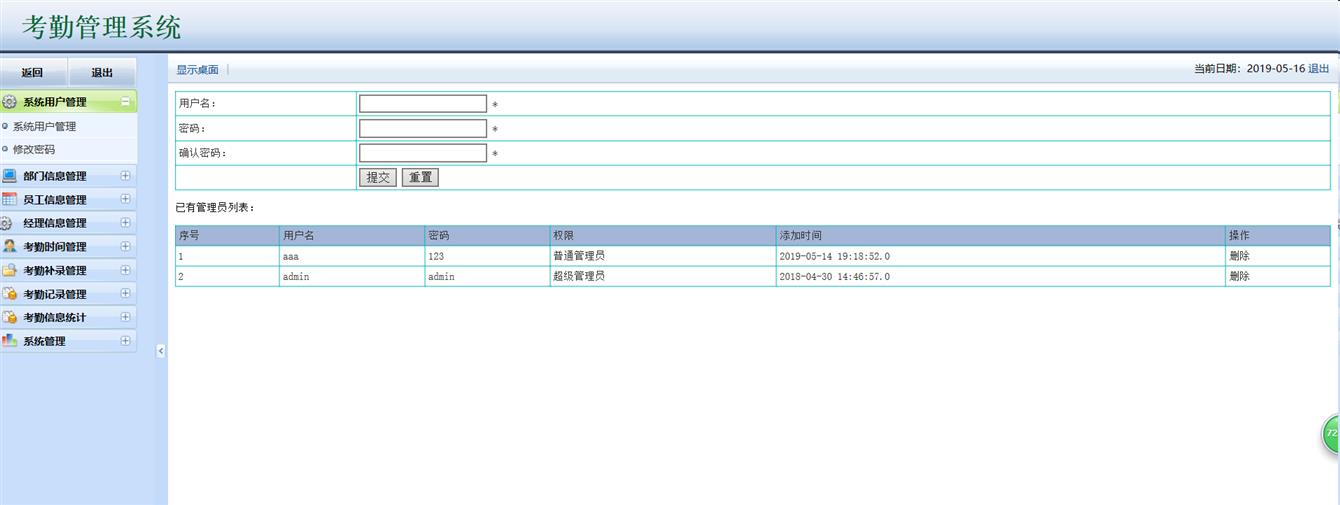Screen dimensions: 1340x505
Task: Focus the 用户名 input field
Action: (423, 103)
